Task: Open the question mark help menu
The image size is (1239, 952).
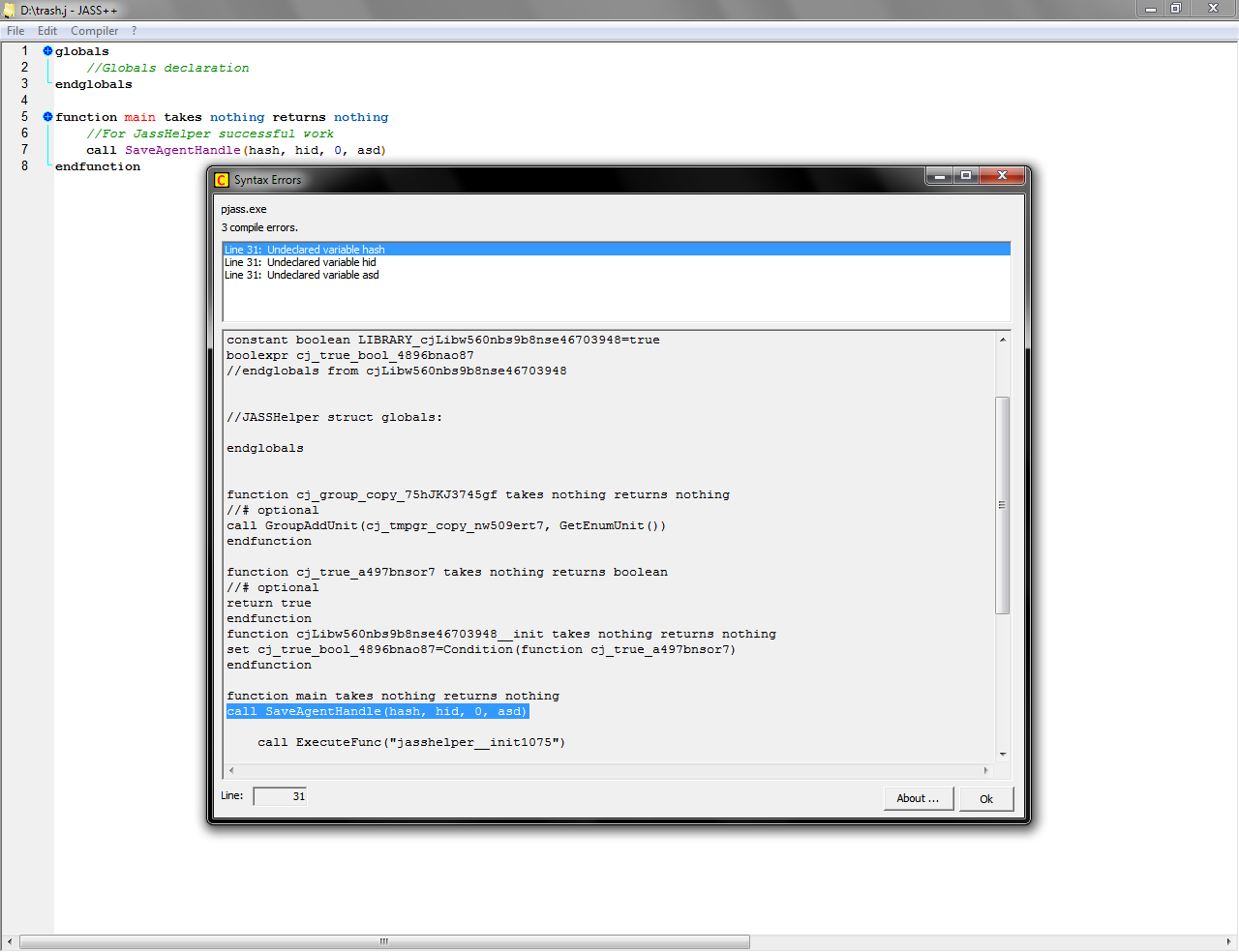Action: point(135,31)
